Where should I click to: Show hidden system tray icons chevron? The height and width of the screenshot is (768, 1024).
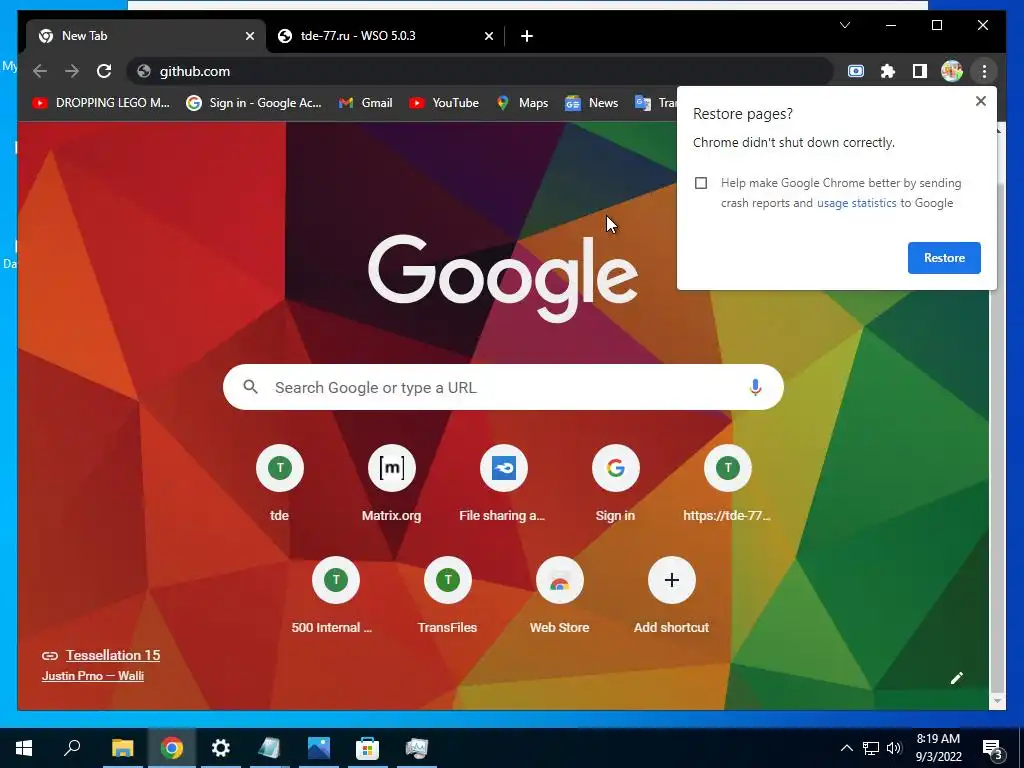point(846,748)
